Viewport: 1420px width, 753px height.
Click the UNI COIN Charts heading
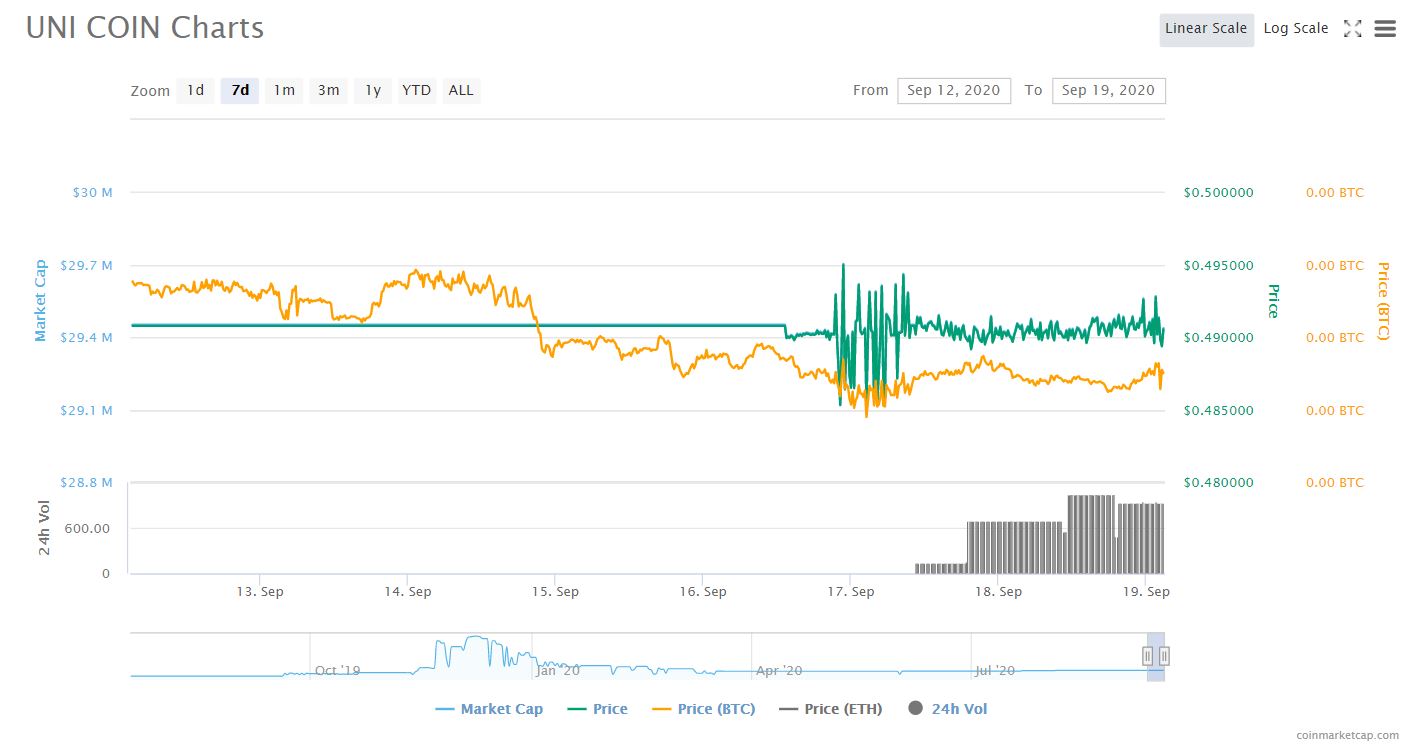coord(145,28)
